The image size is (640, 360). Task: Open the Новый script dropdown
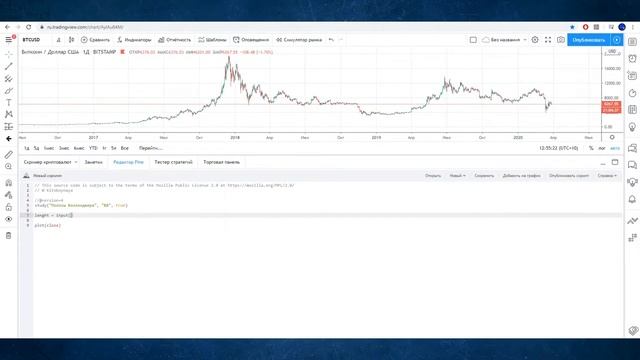[x=457, y=176]
